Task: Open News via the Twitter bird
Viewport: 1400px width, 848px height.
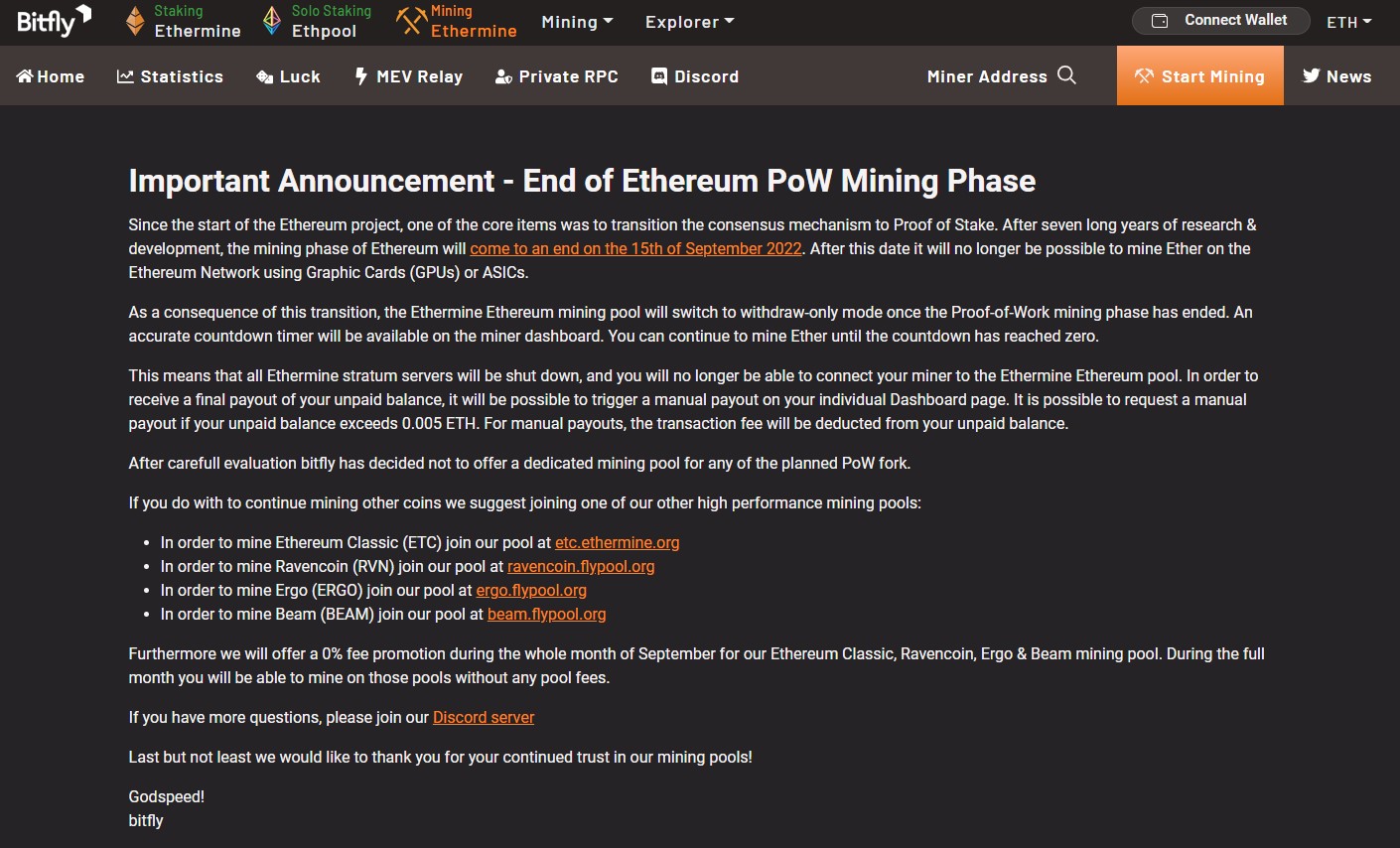Action: click(1312, 75)
